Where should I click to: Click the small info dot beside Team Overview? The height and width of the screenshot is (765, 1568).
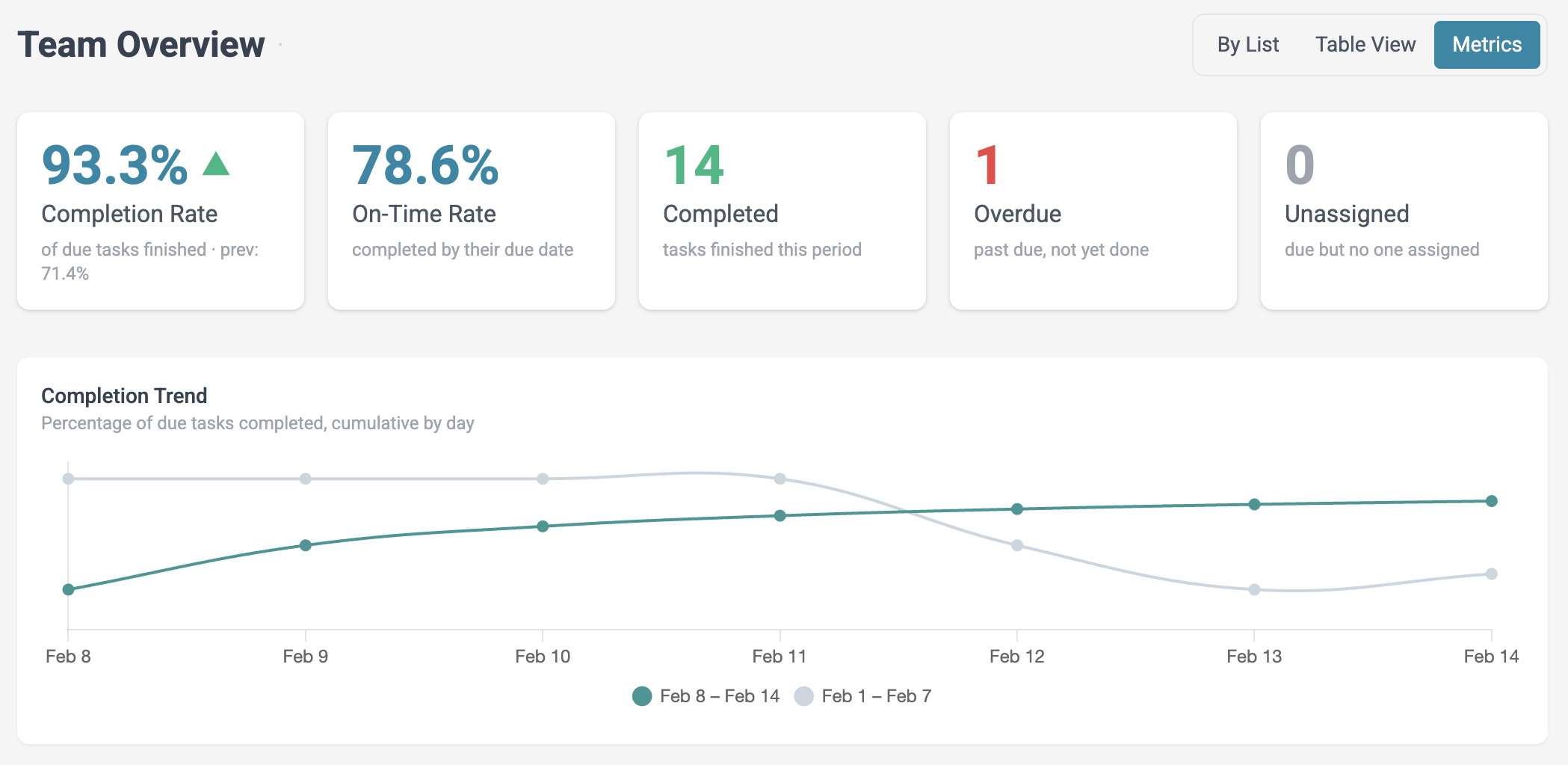[280, 43]
